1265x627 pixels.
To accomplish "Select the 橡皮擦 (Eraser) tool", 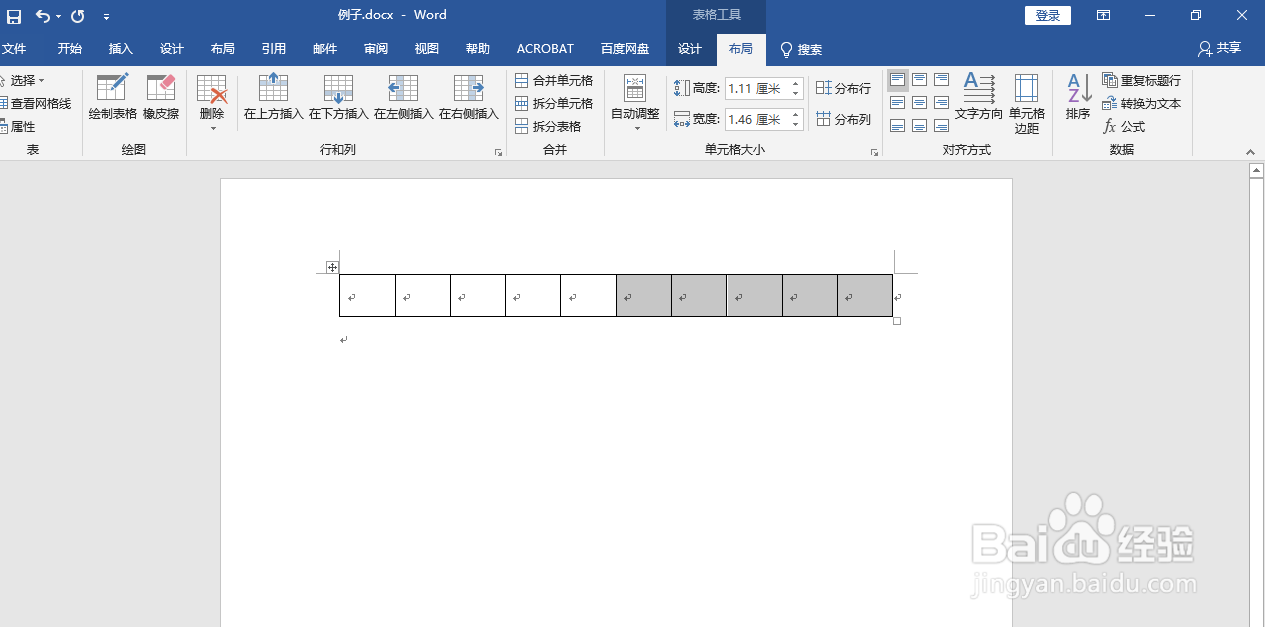I will click(x=159, y=97).
